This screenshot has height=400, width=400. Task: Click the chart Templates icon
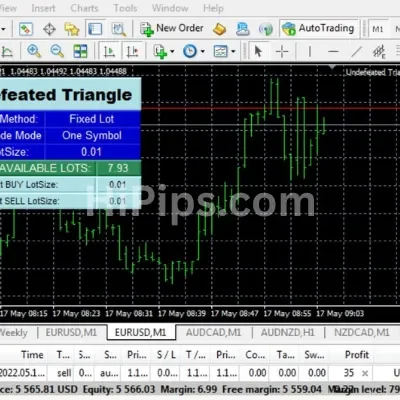[x=221, y=51]
